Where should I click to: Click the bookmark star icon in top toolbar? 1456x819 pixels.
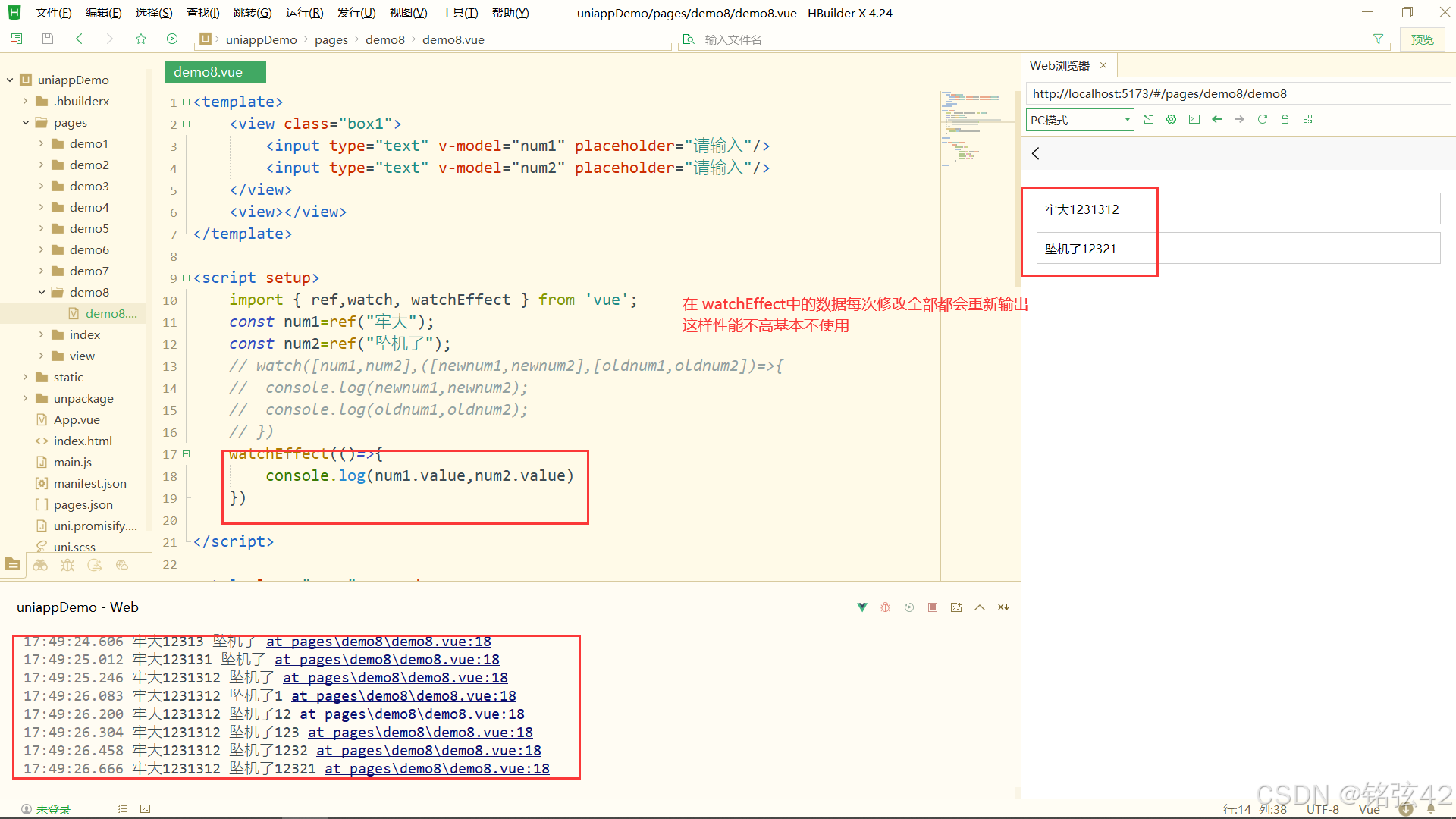point(141,39)
